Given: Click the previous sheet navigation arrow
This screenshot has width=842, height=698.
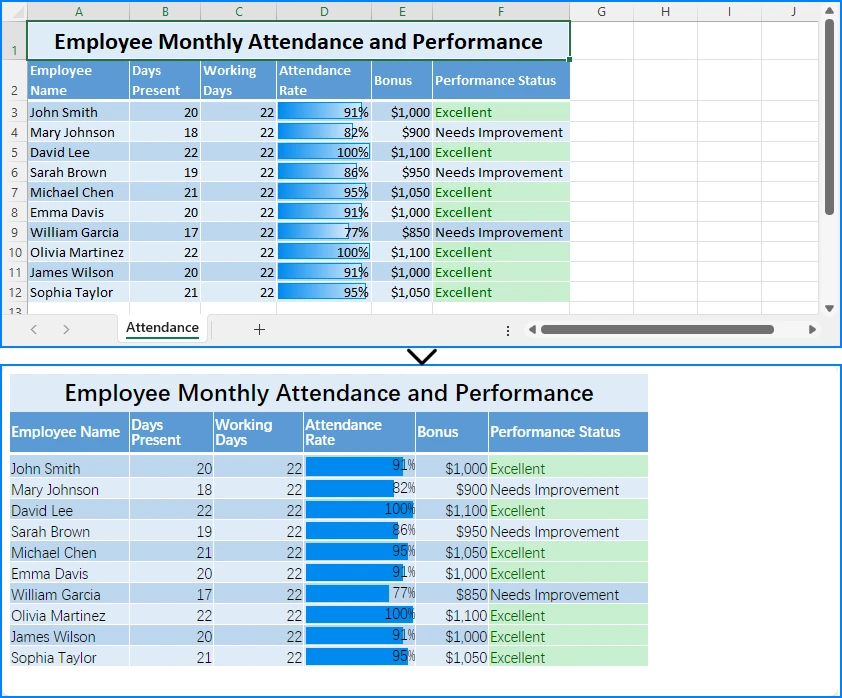Looking at the screenshot, I should [34, 329].
